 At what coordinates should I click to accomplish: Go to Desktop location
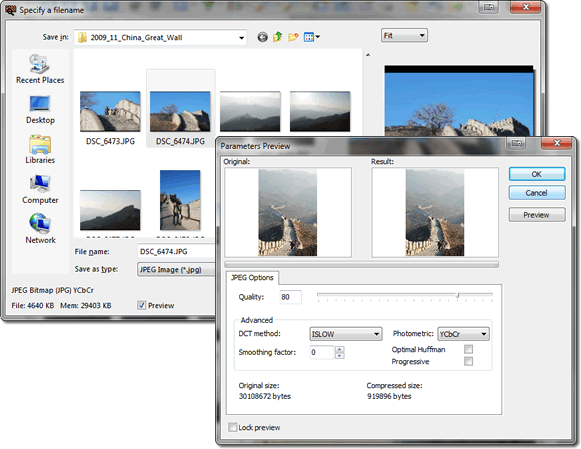tap(40, 110)
